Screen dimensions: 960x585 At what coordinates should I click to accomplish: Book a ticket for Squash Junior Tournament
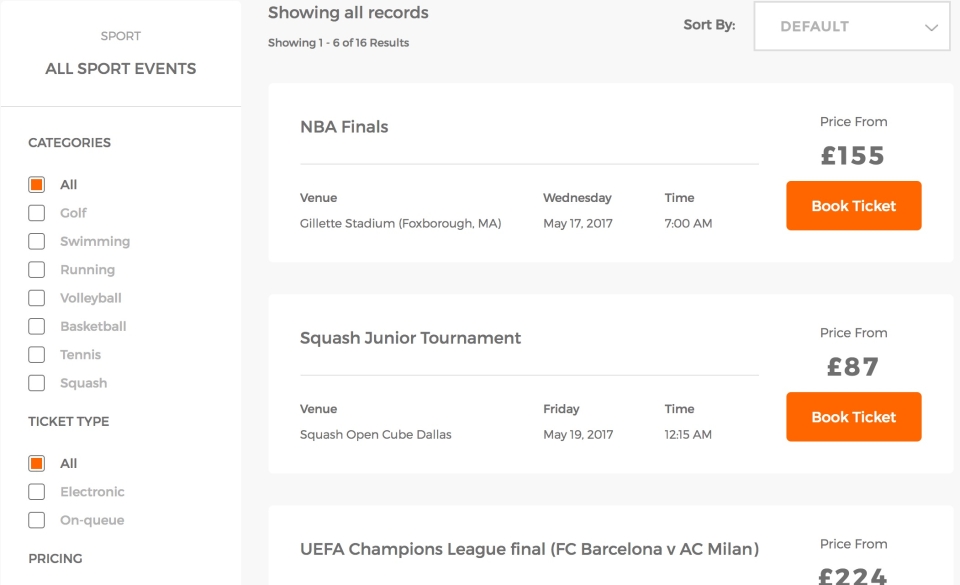coord(853,417)
